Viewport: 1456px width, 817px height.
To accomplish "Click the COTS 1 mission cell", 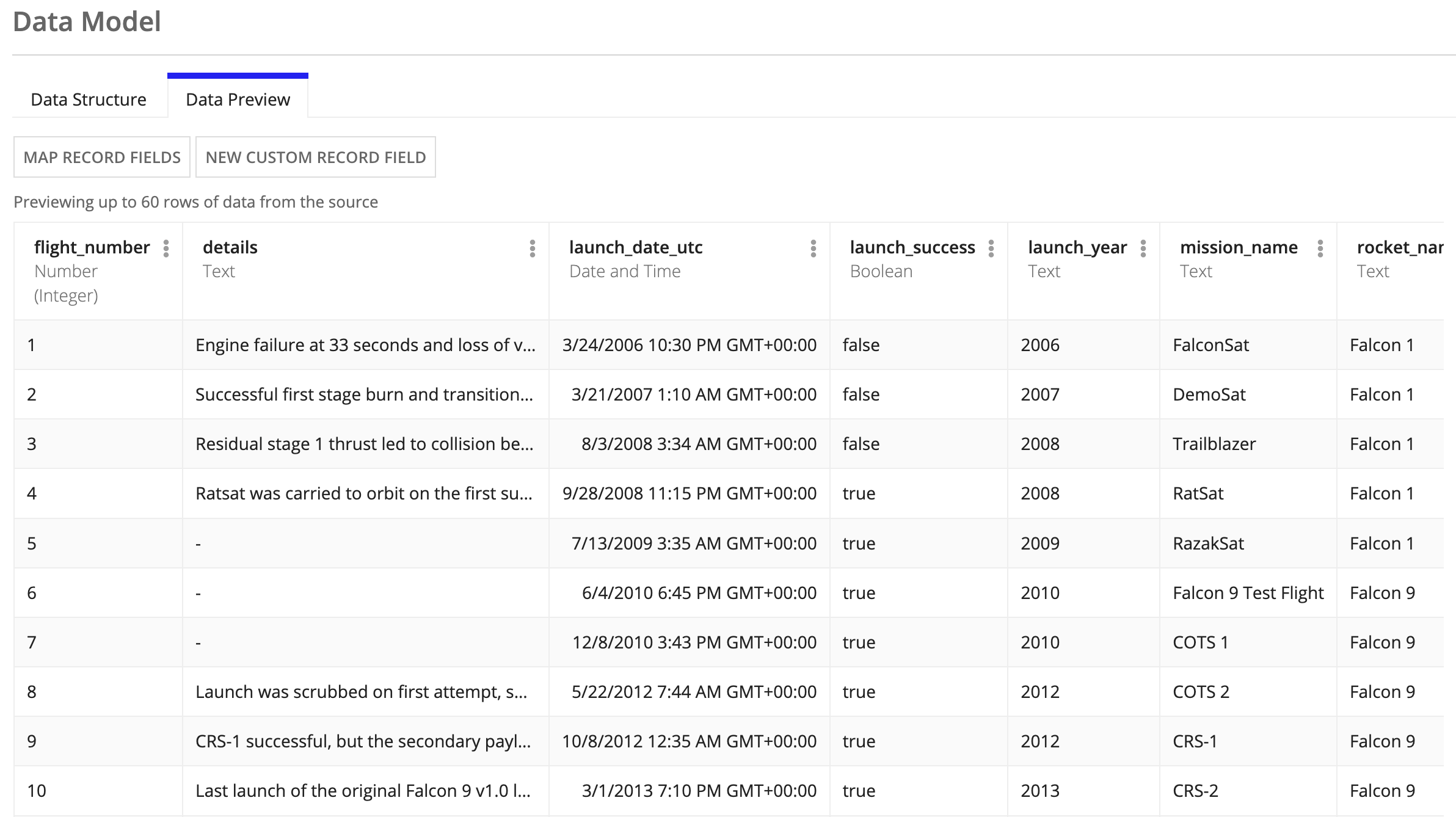I will 1248,642.
